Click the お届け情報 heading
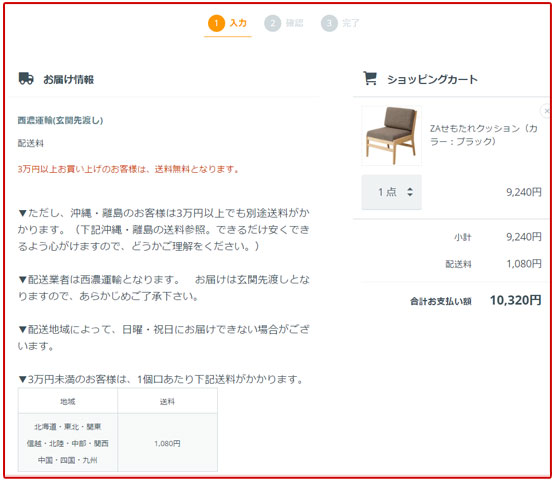The height and width of the screenshot is (481, 557). point(69,79)
